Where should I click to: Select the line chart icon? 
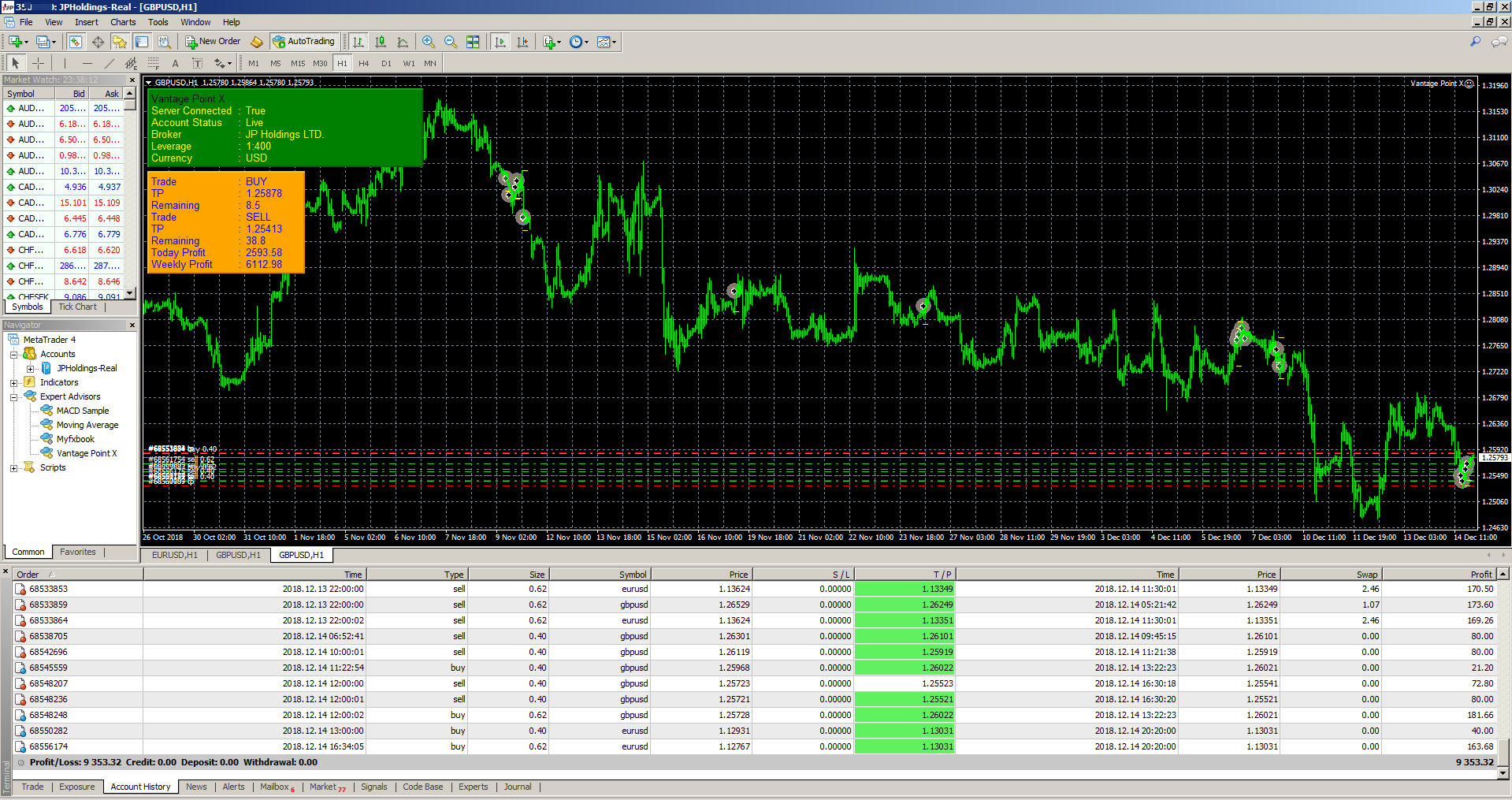click(x=403, y=42)
